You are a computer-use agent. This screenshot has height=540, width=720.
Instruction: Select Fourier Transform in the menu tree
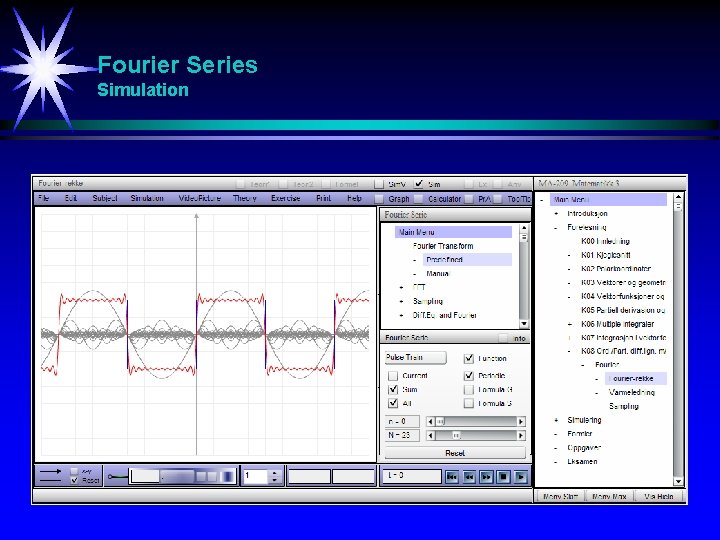(x=443, y=246)
